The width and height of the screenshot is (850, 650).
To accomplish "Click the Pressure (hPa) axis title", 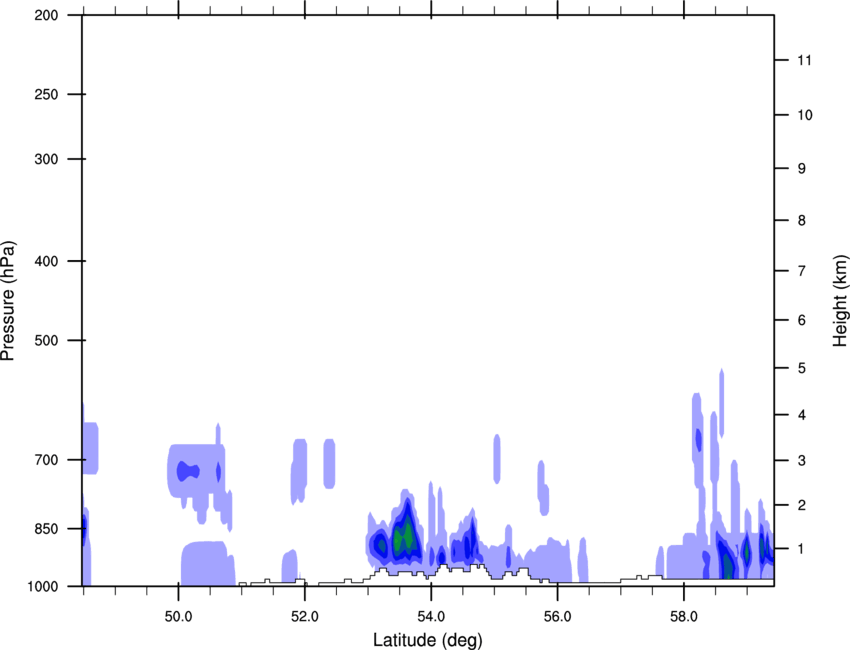I will [8, 301].
